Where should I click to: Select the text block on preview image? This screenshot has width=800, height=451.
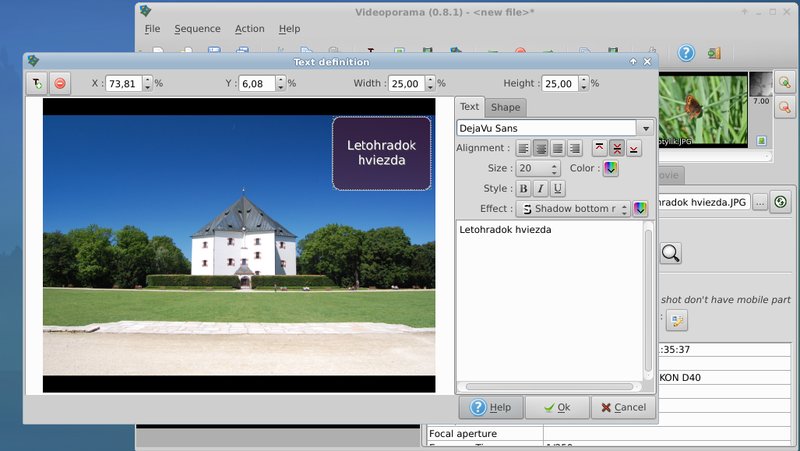pos(382,153)
